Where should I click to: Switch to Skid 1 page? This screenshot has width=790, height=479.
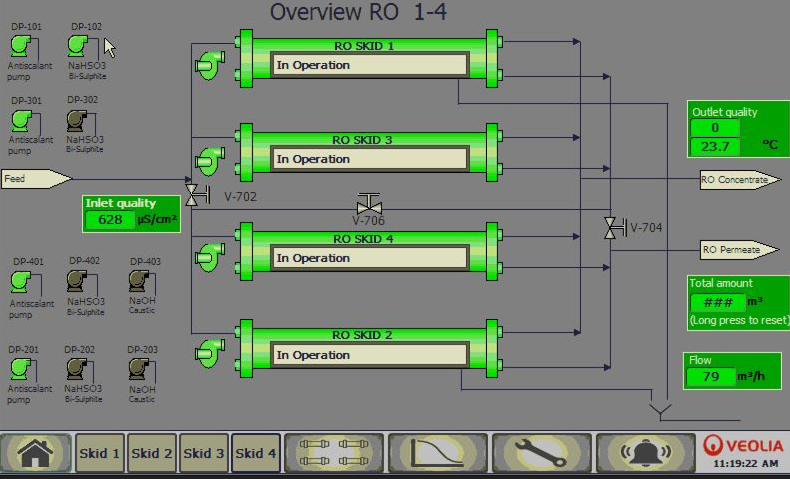point(99,453)
